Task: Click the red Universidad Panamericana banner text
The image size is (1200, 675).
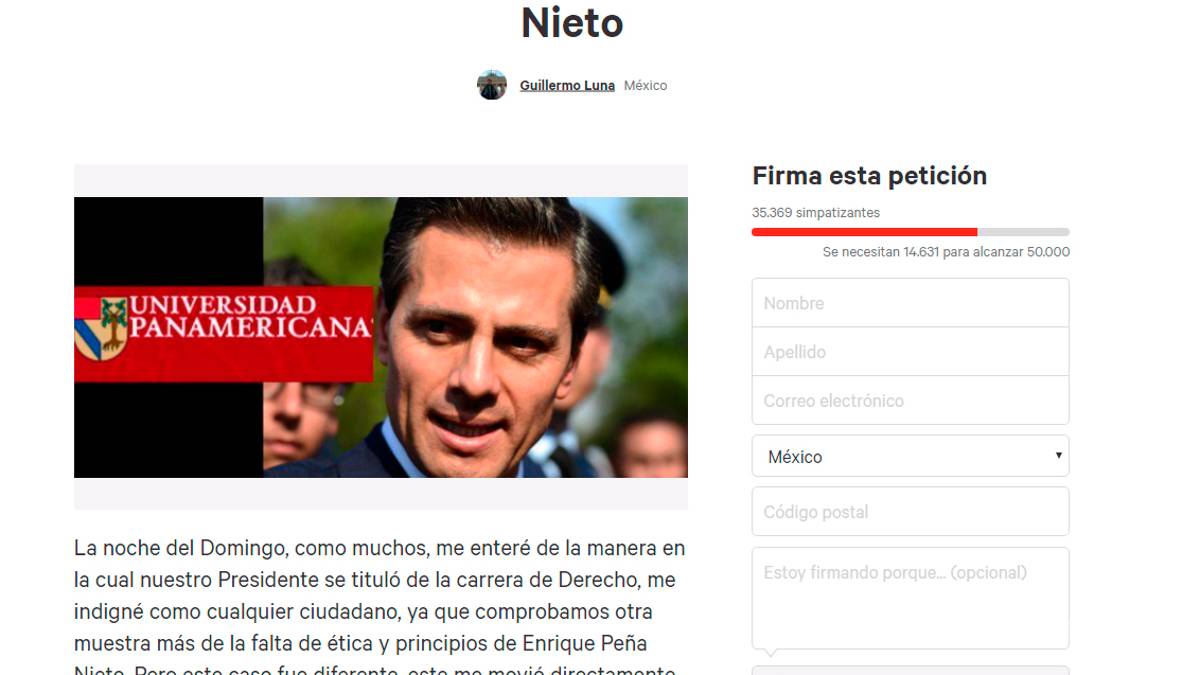Action: [250, 316]
